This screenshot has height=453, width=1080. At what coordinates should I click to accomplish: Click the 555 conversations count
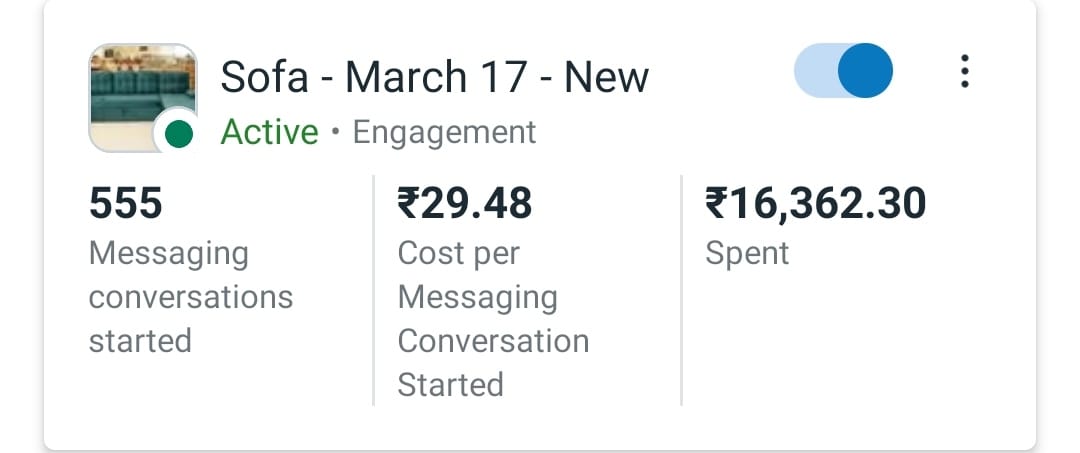pyautogui.click(x=126, y=204)
